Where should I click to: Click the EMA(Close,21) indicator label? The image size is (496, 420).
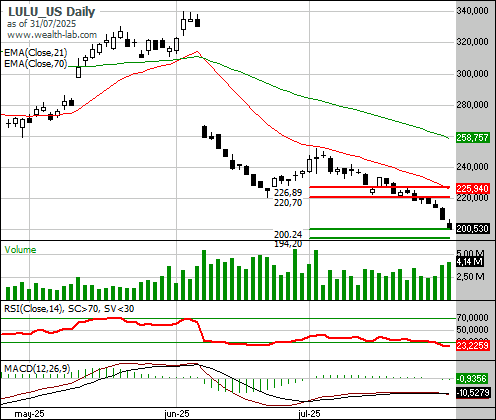click(x=36, y=53)
